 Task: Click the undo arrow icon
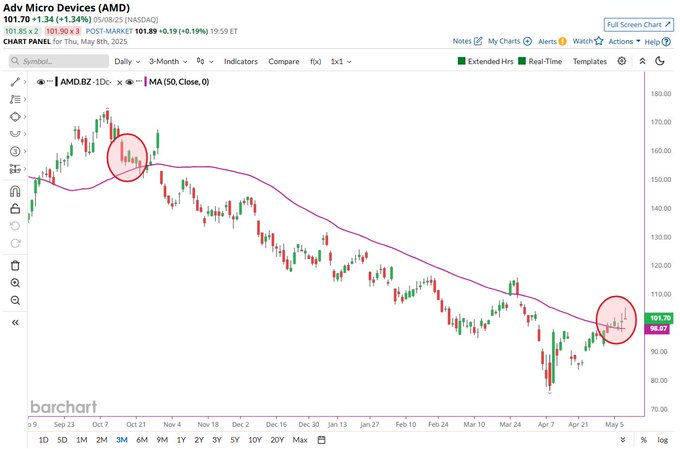click(15, 226)
